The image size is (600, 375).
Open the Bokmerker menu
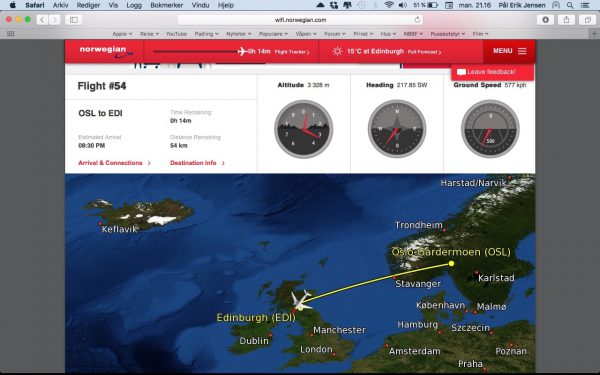pos(166,5)
